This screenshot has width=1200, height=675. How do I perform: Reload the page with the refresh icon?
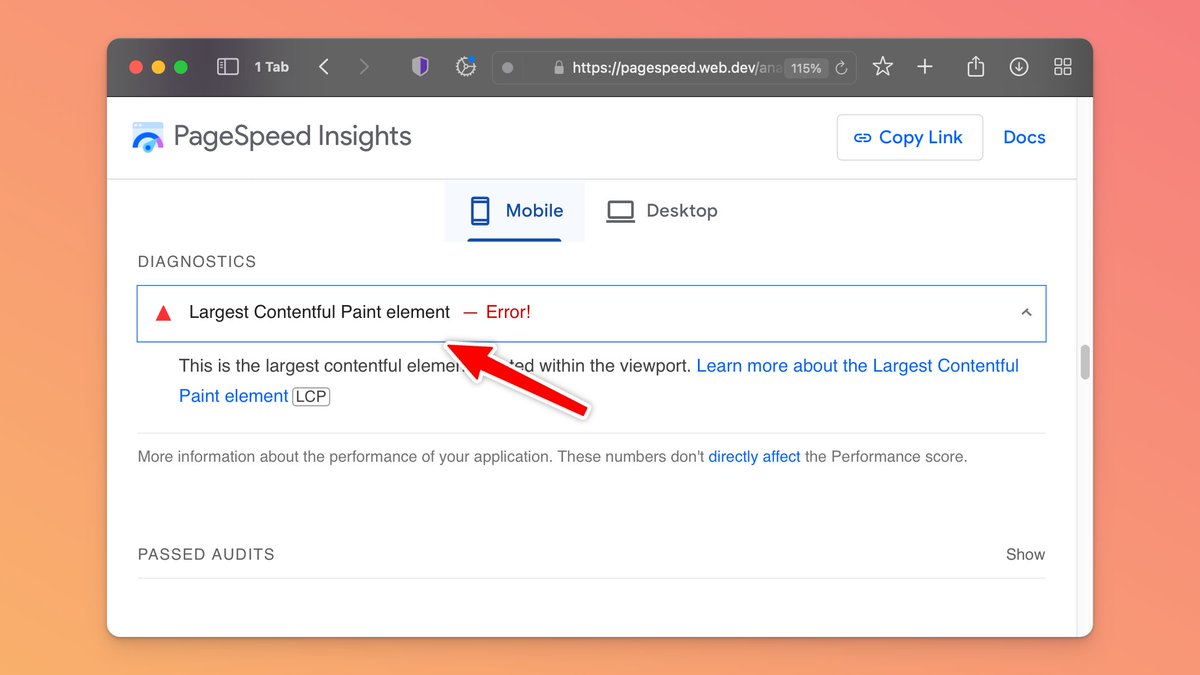tap(841, 68)
